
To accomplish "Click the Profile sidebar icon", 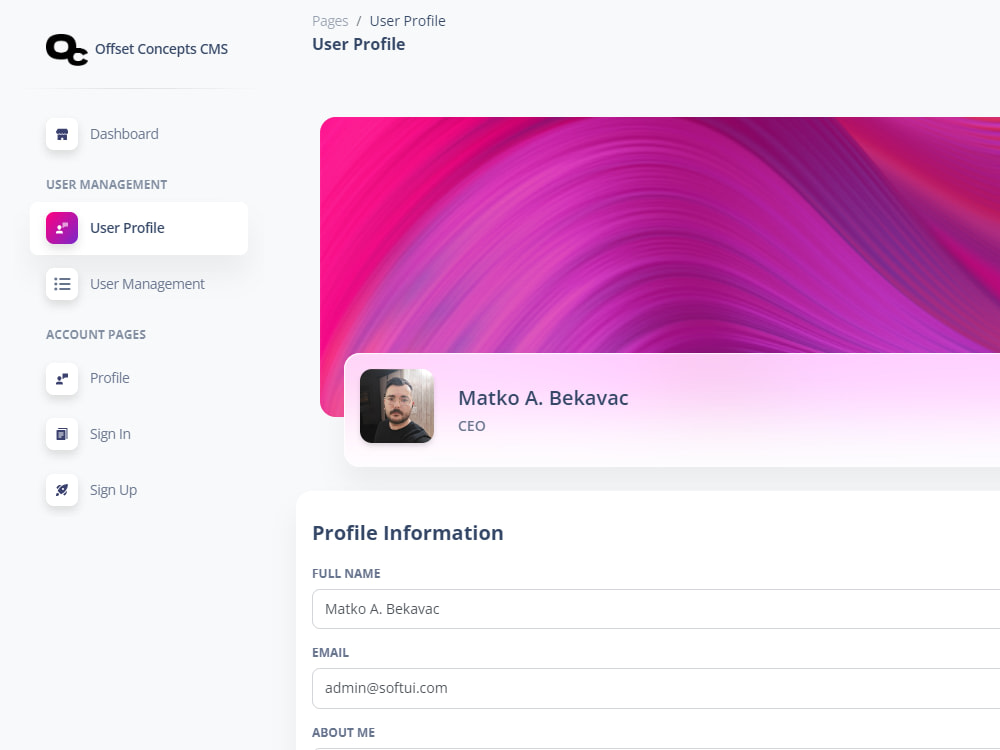I will point(62,378).
